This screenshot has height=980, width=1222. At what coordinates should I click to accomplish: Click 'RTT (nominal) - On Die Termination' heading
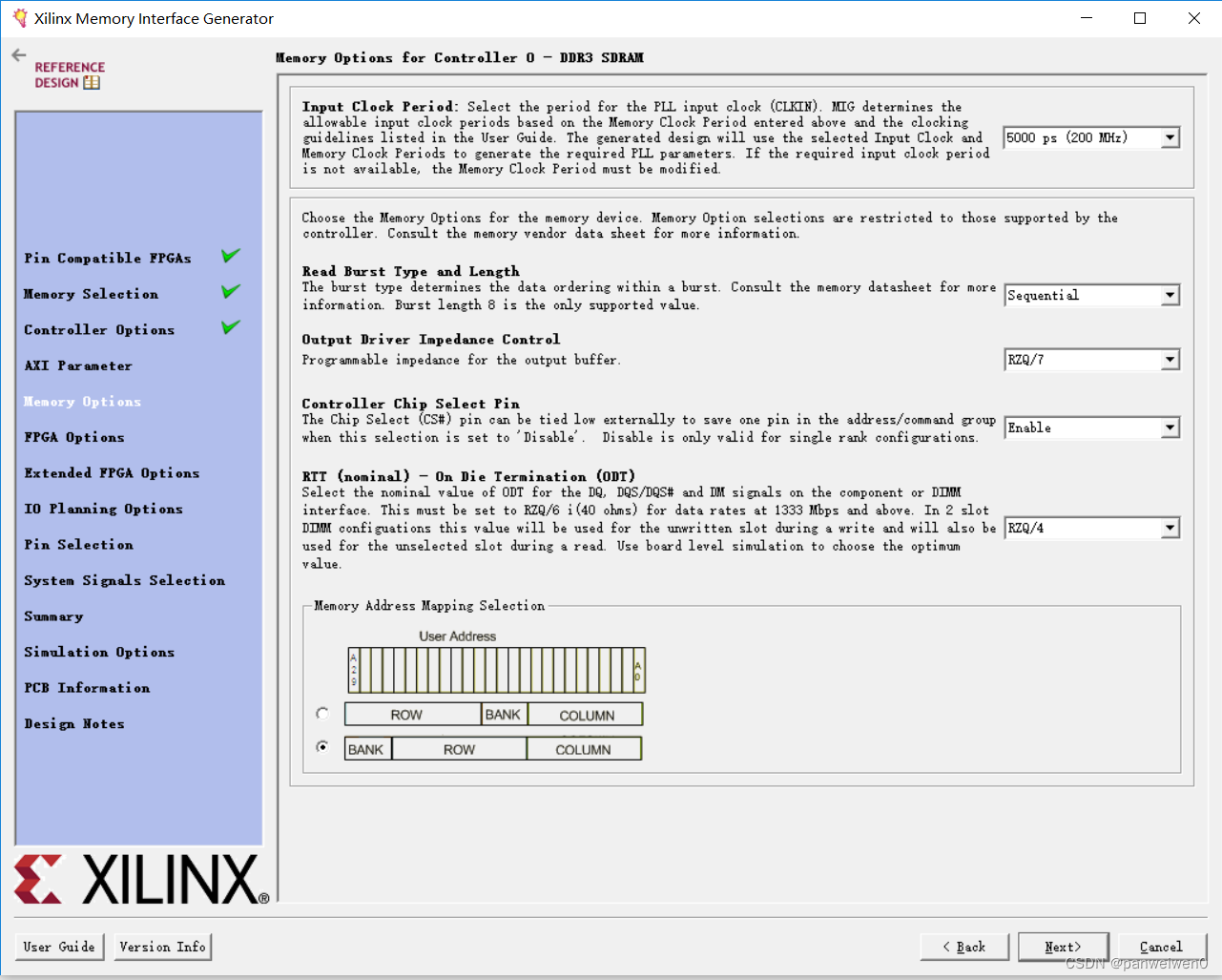click(x=468, y=476)
